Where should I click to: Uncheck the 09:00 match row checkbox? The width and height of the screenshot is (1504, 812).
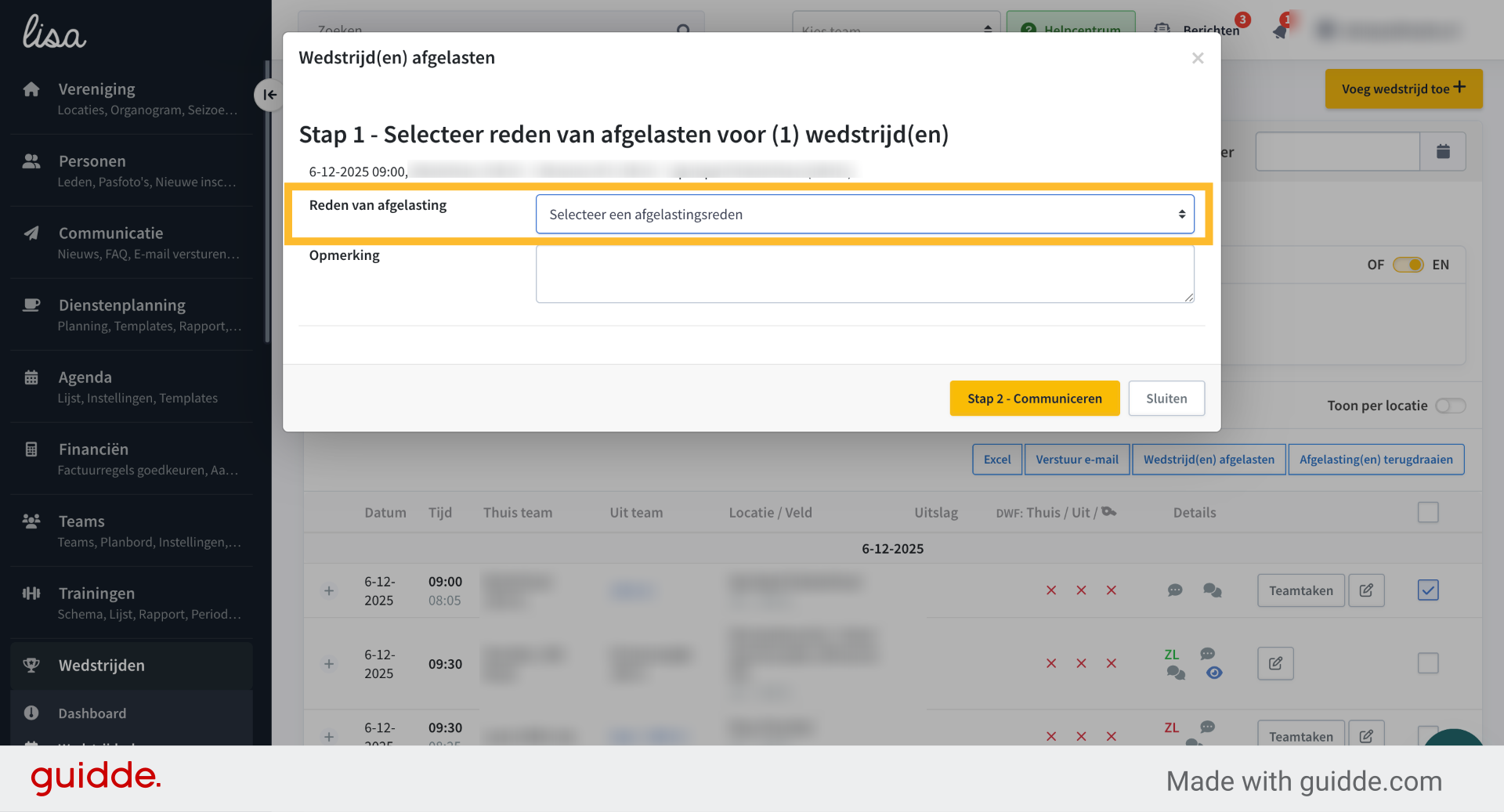(1428, 590)
